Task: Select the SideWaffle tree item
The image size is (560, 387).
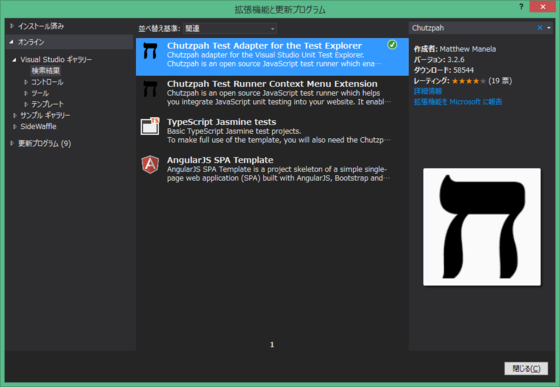Action: pos(38,126)
